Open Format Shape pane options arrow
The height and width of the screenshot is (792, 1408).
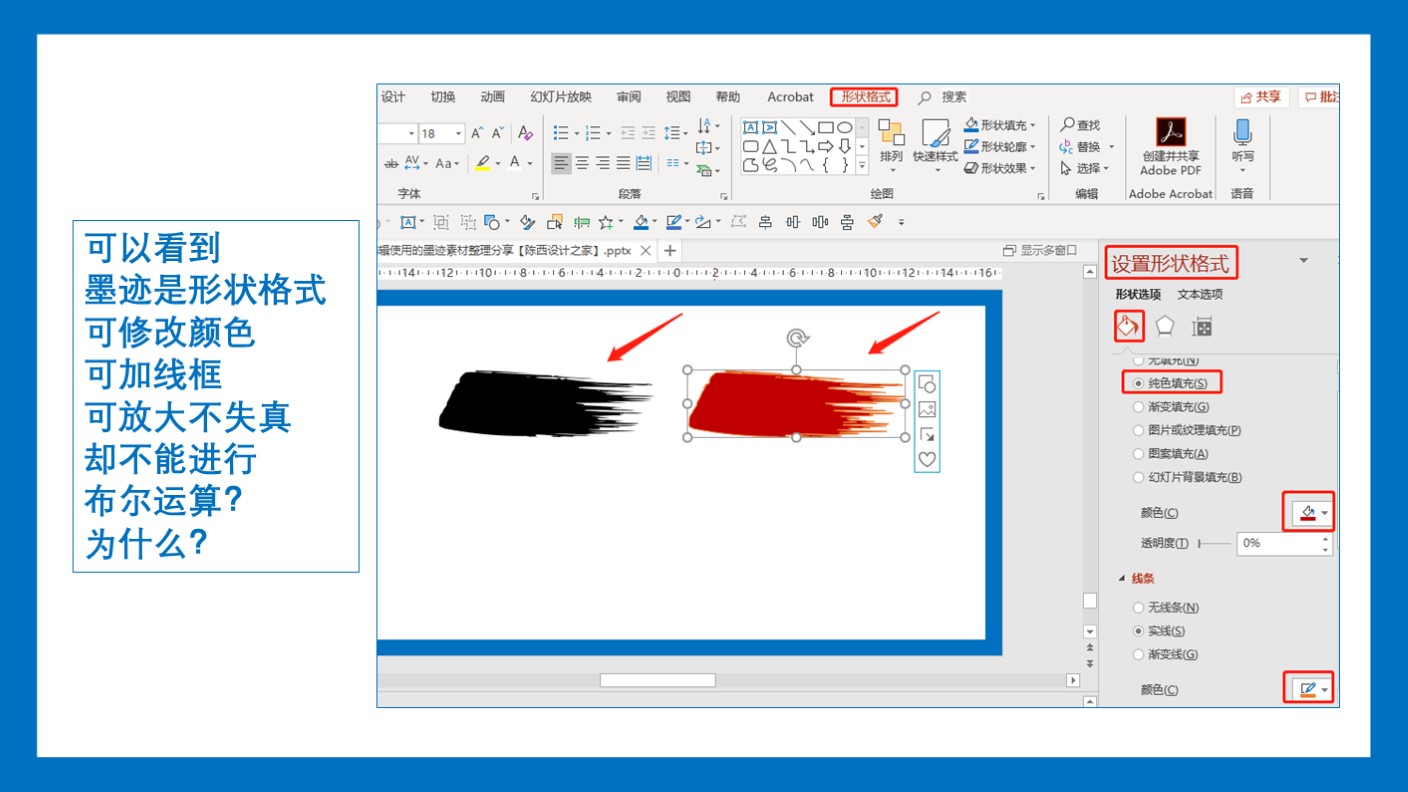coord(1303,261)
